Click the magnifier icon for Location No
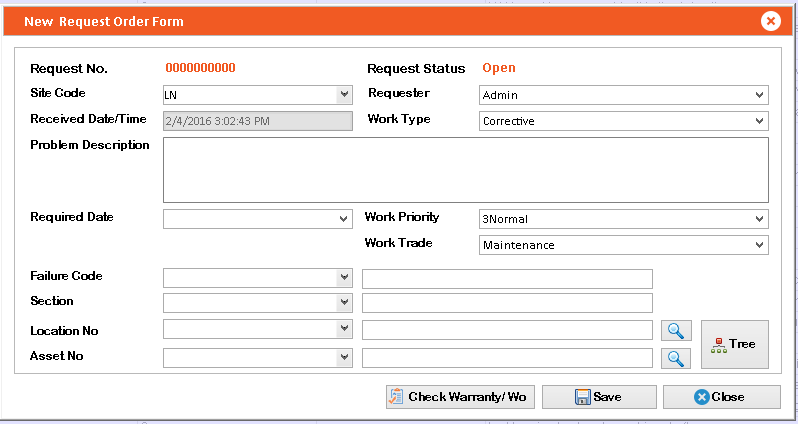 pyautogui.click(x=676, y=330)
